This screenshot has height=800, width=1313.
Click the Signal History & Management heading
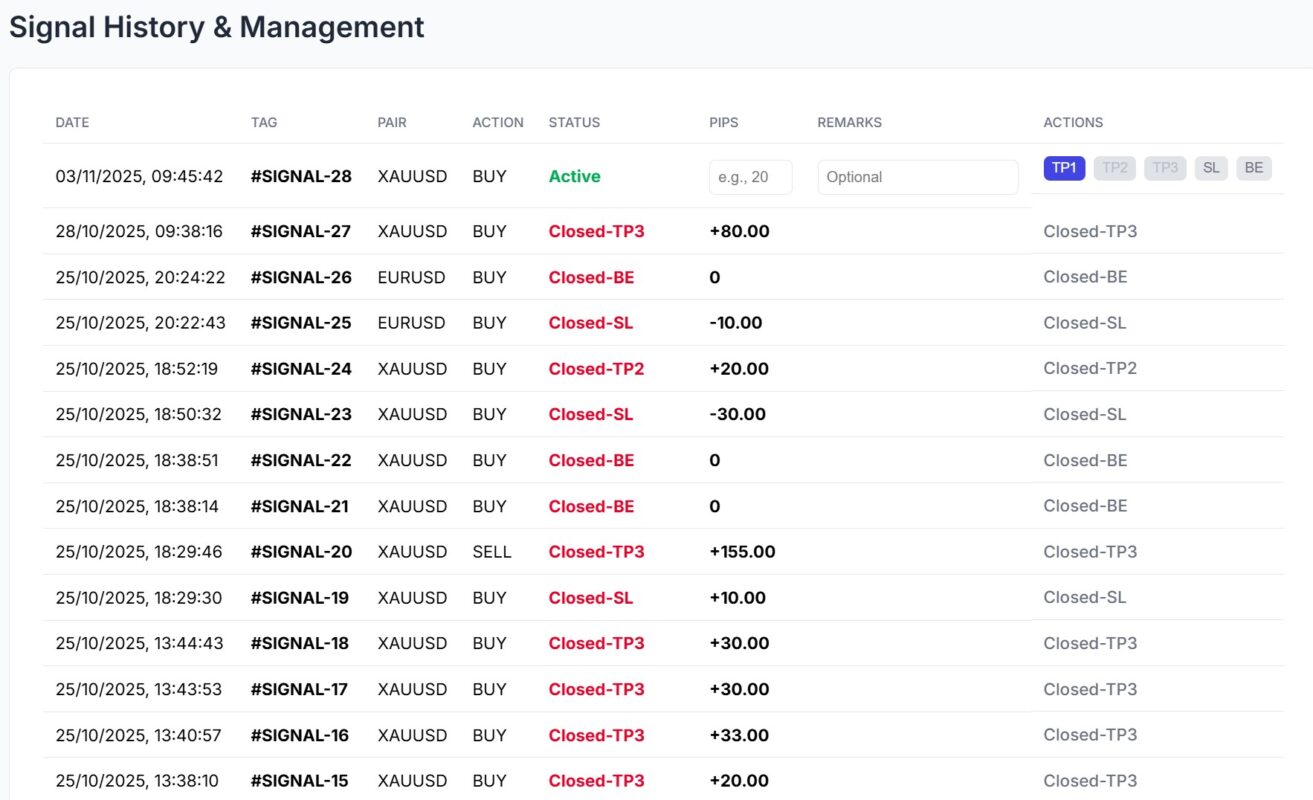coord(217,27)
